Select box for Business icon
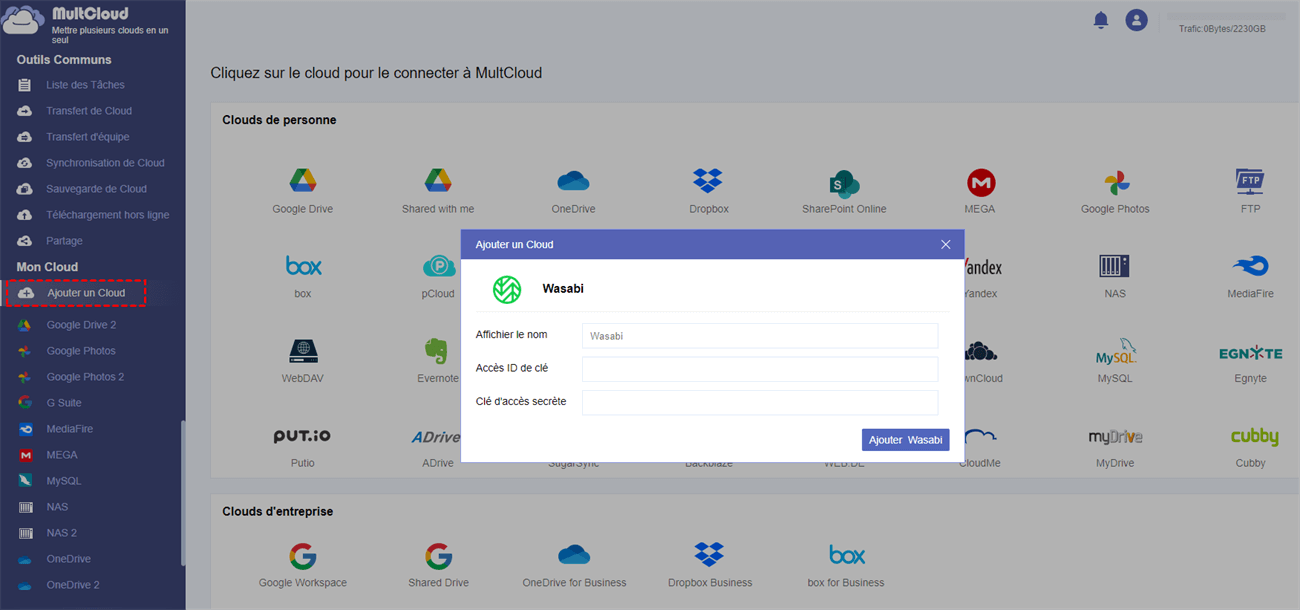1300x610 pixels. (x=847, y=555)
